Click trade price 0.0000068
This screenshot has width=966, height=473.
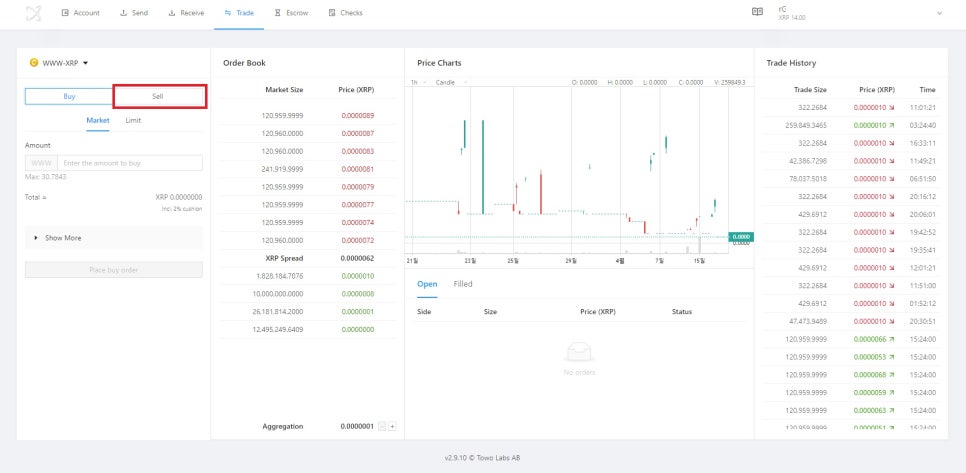(x=870, y=374)
